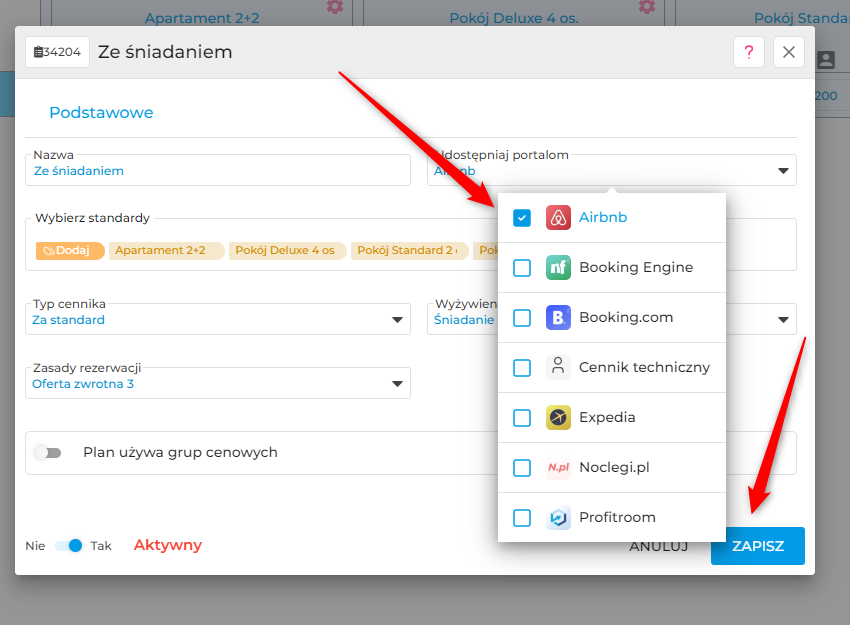Toggle the Nie/Tak active switch
The width and height of the screenshot is (850, 625).
(69, 546)
